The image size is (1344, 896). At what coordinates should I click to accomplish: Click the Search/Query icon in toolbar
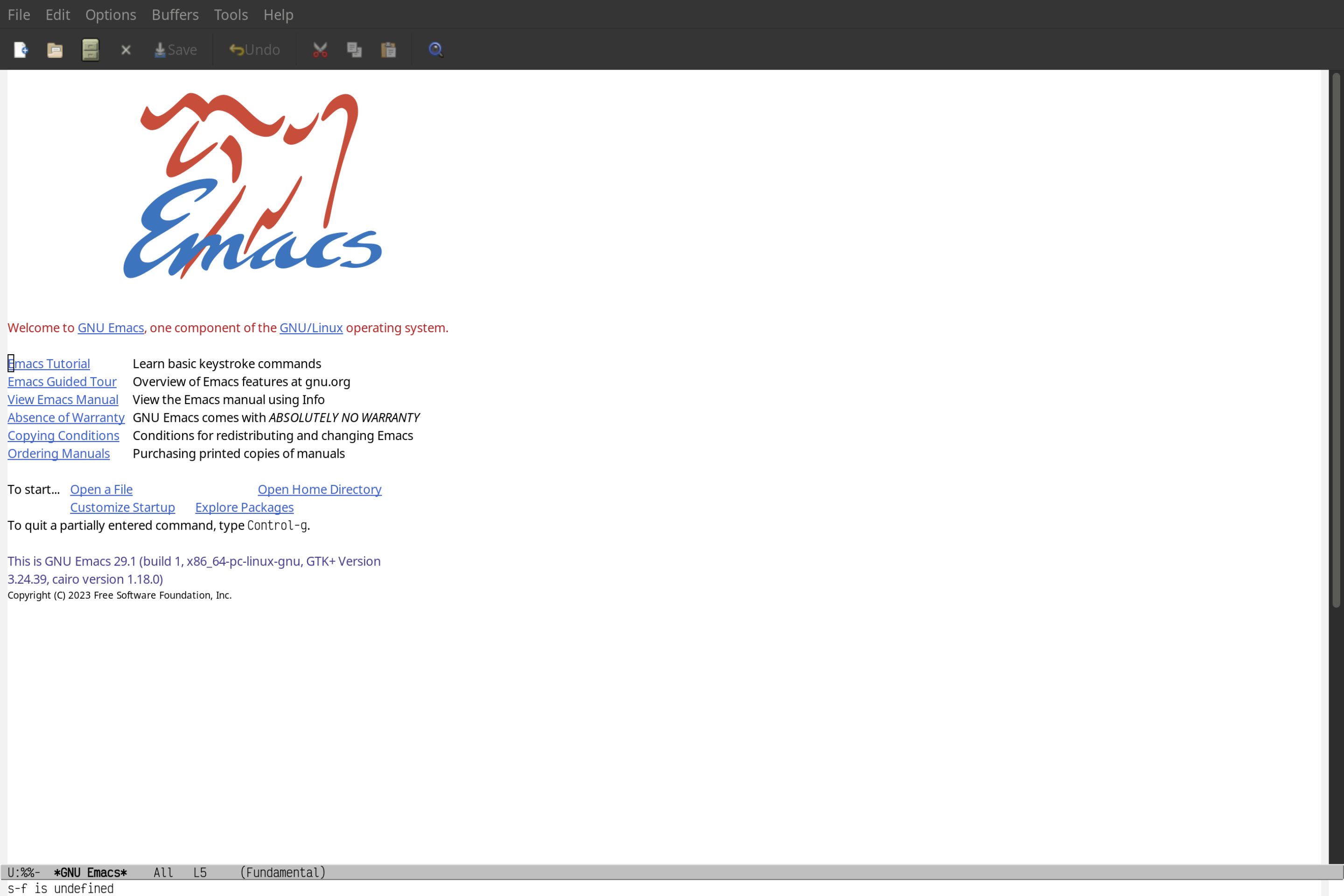coord(435,49)
